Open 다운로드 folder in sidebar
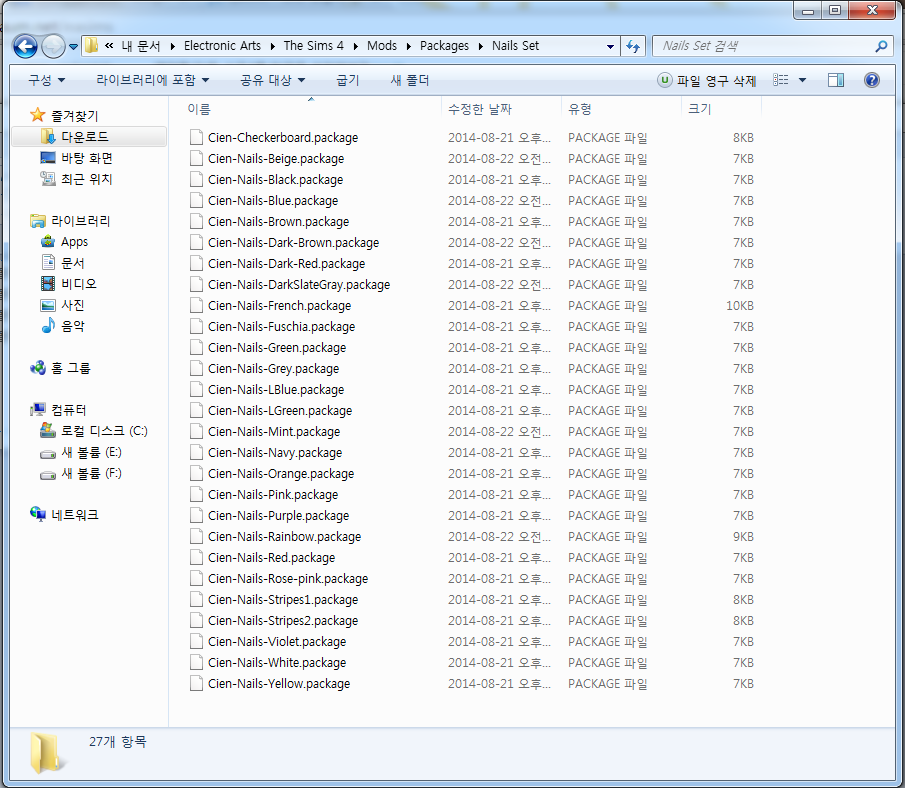905x788 pixels. 75,137
